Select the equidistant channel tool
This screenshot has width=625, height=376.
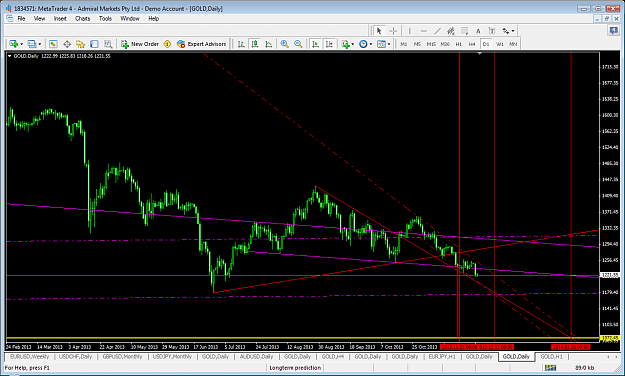(451, 31)
